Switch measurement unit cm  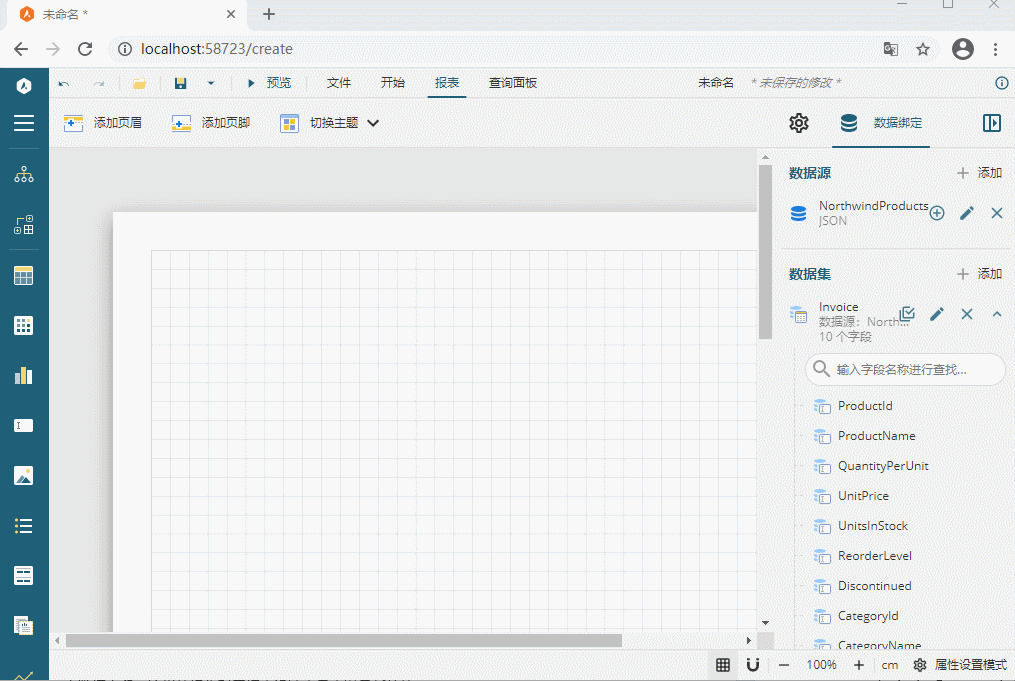pyautogui.click(x=889, y=665)
